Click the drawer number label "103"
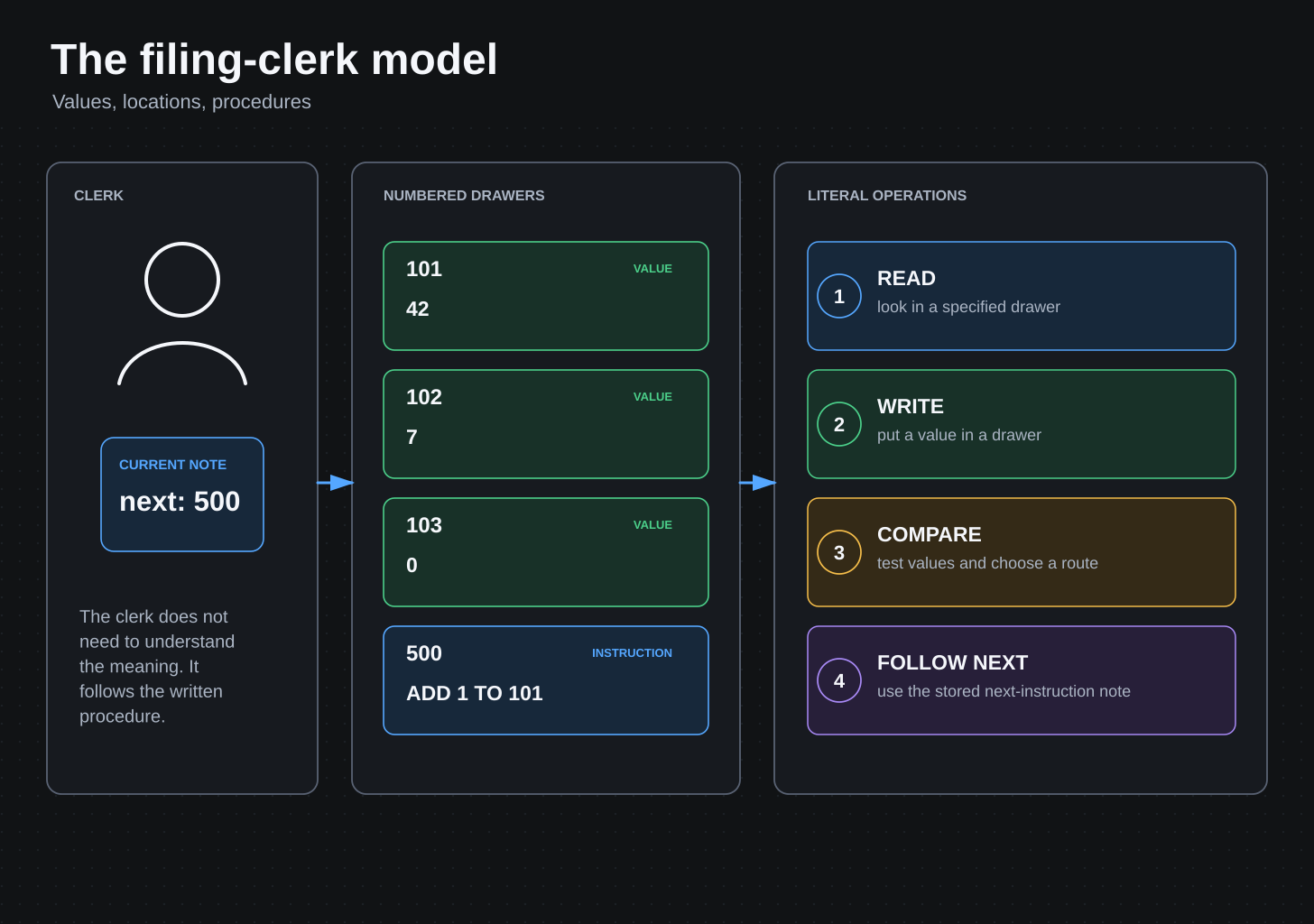The height and width of the screenshot is (924, 1314). click(424, 525)
